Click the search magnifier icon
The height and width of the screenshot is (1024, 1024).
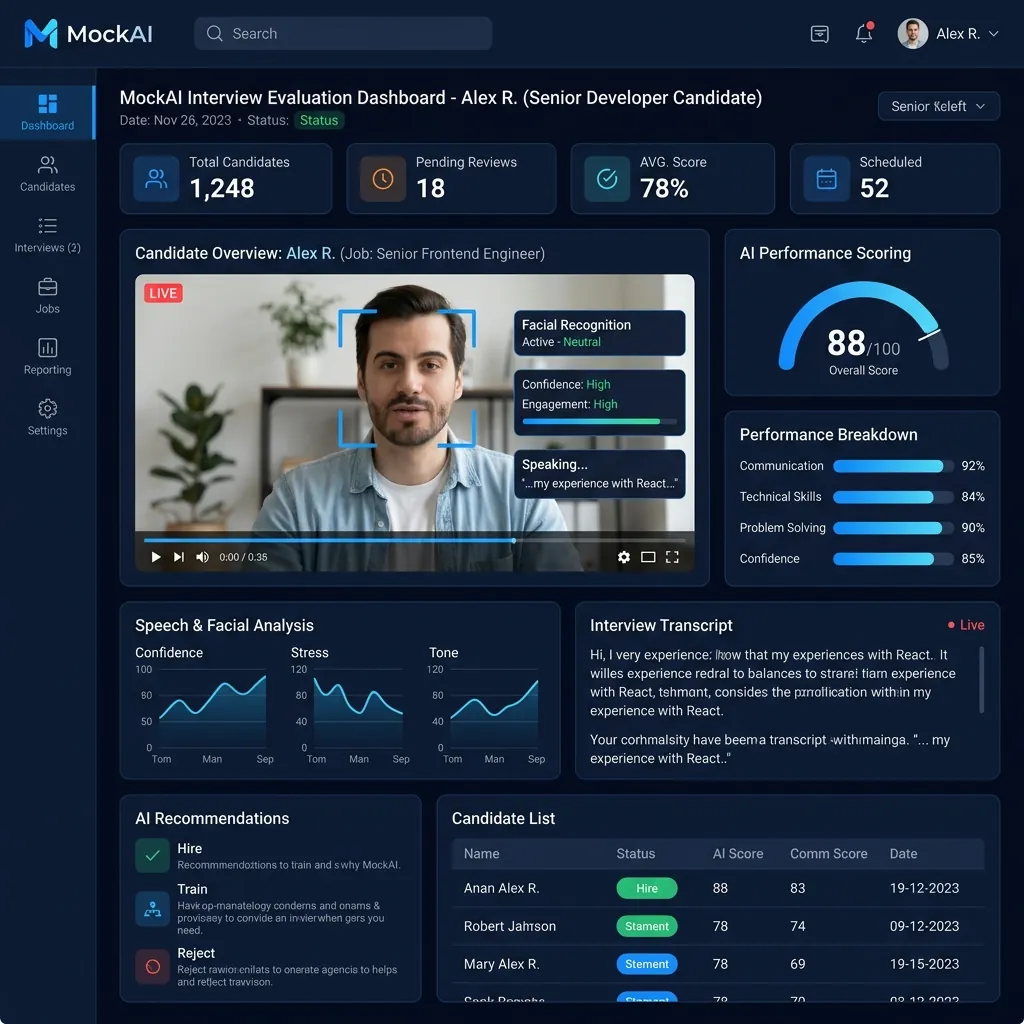tap(215, 33)
